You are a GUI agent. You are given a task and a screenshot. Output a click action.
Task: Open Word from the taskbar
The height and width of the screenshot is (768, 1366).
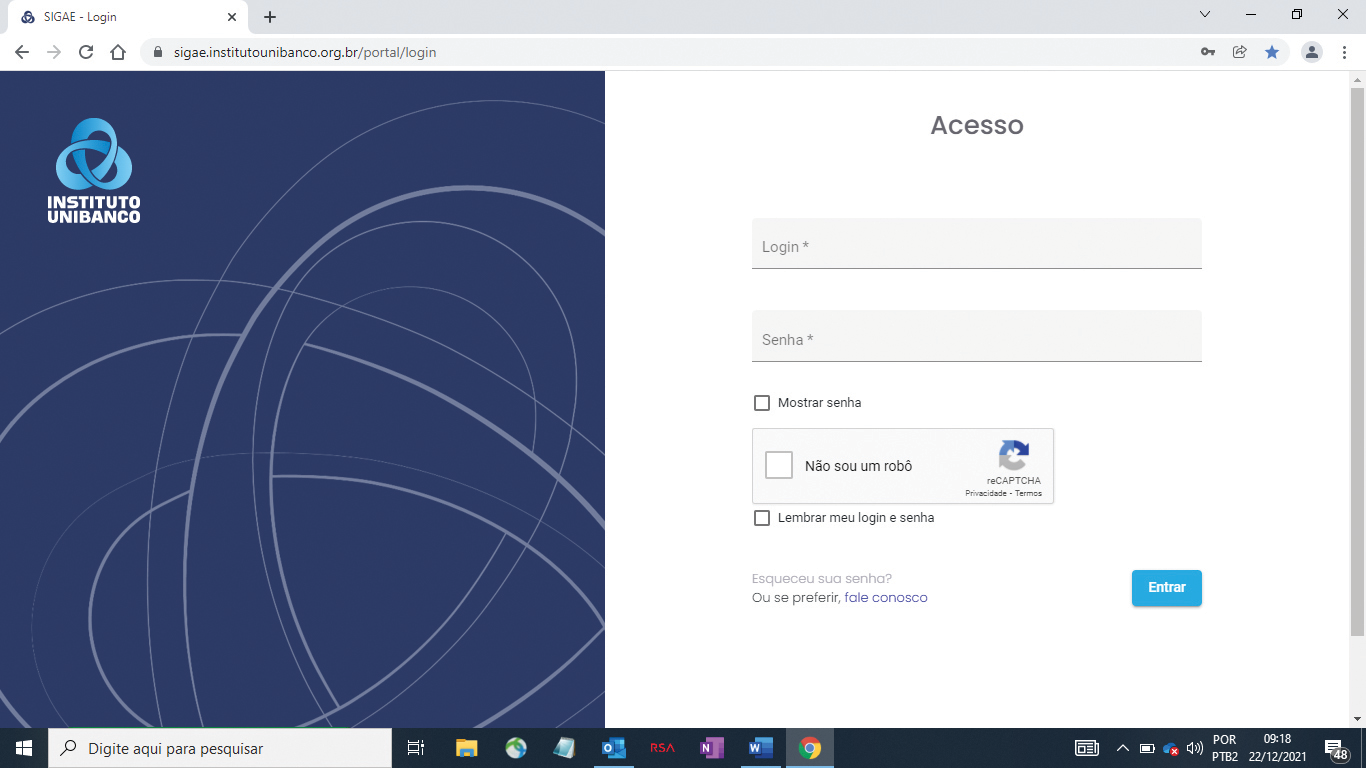(761, 748)
